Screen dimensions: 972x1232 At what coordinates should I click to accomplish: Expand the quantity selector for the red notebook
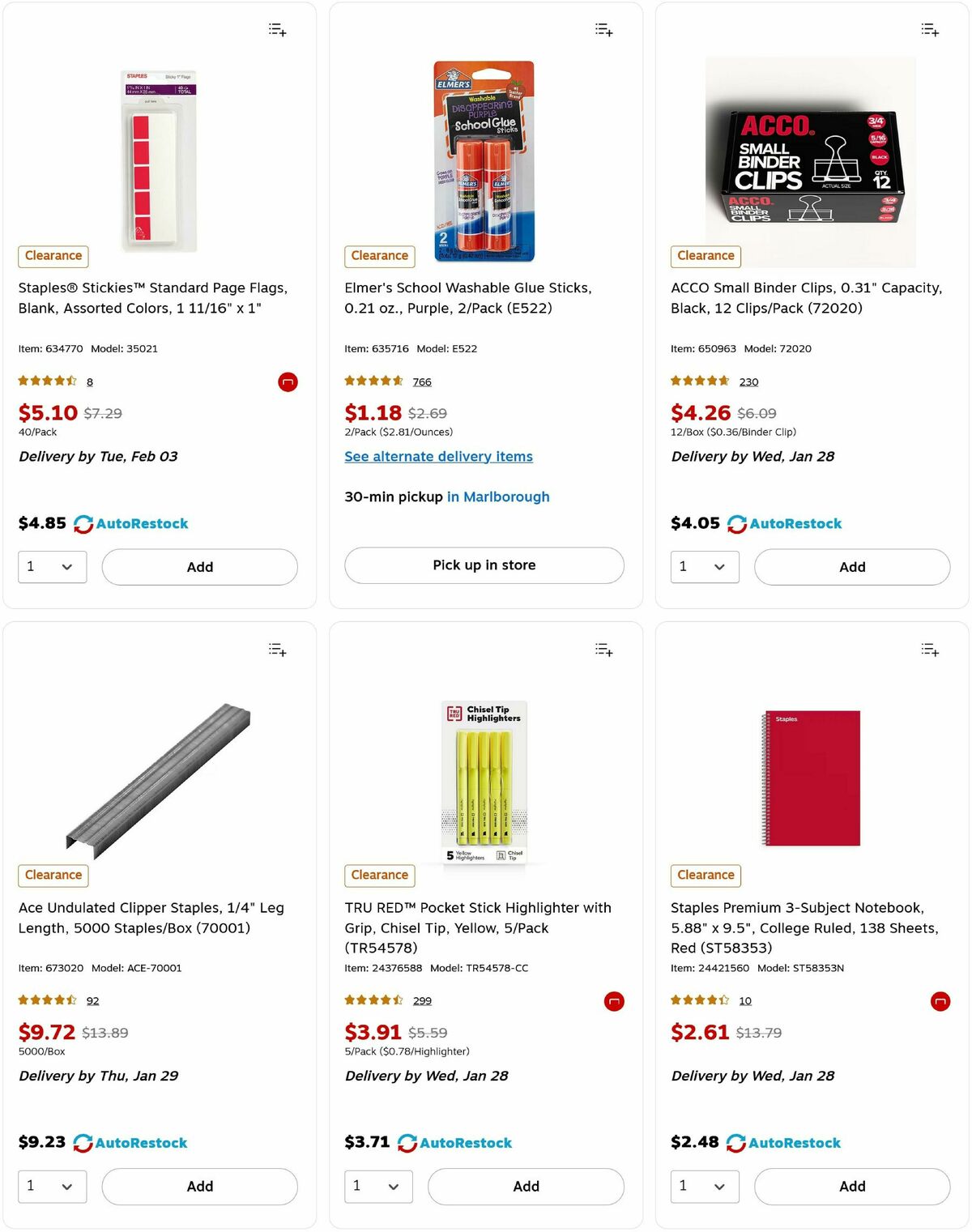704,1186
